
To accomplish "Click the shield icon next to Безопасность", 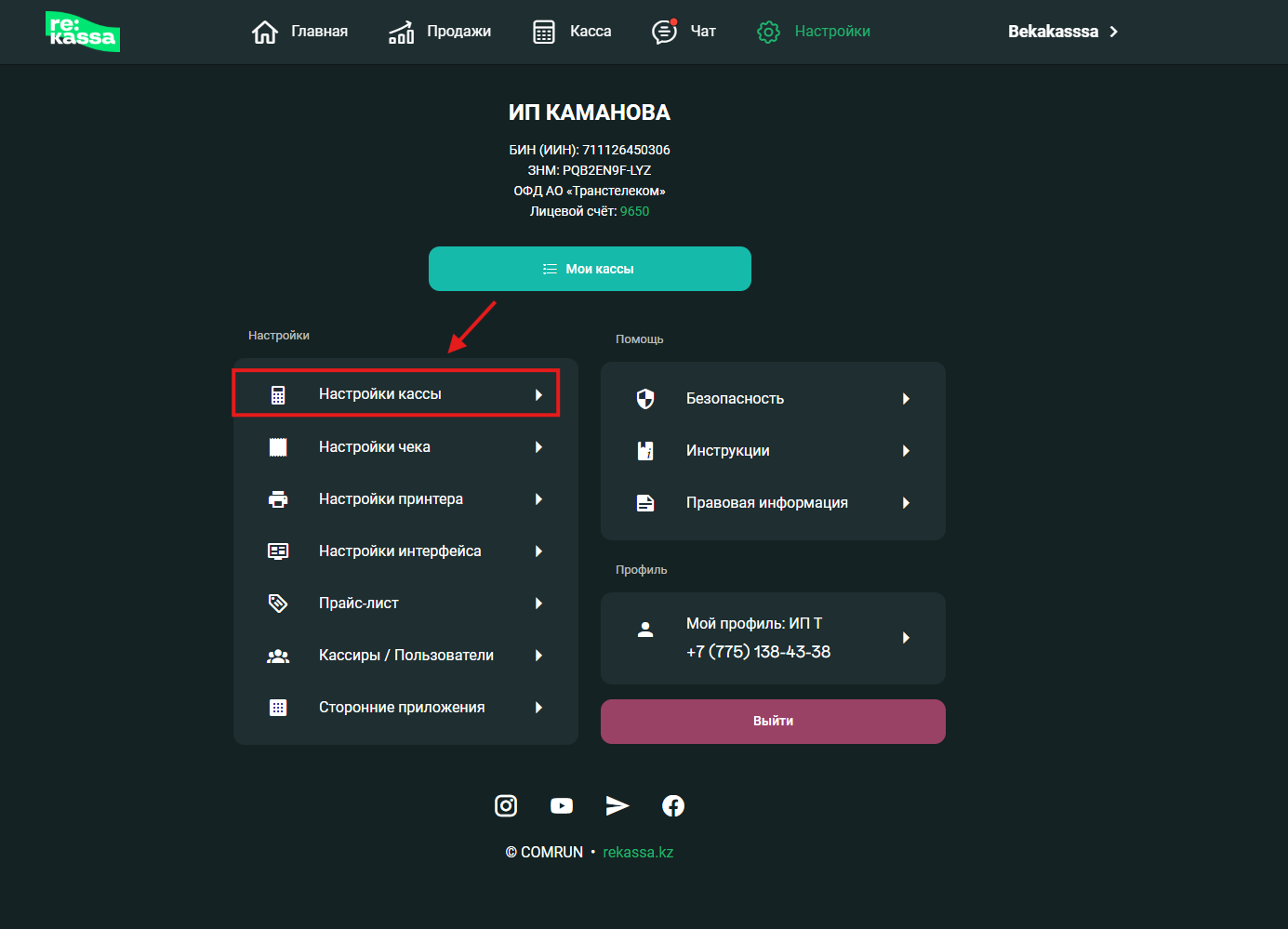I will (645, 399).
